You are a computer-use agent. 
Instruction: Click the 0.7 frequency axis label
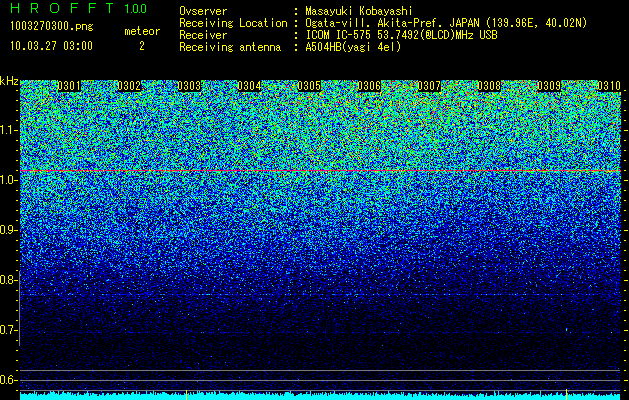tap(8, 330)
